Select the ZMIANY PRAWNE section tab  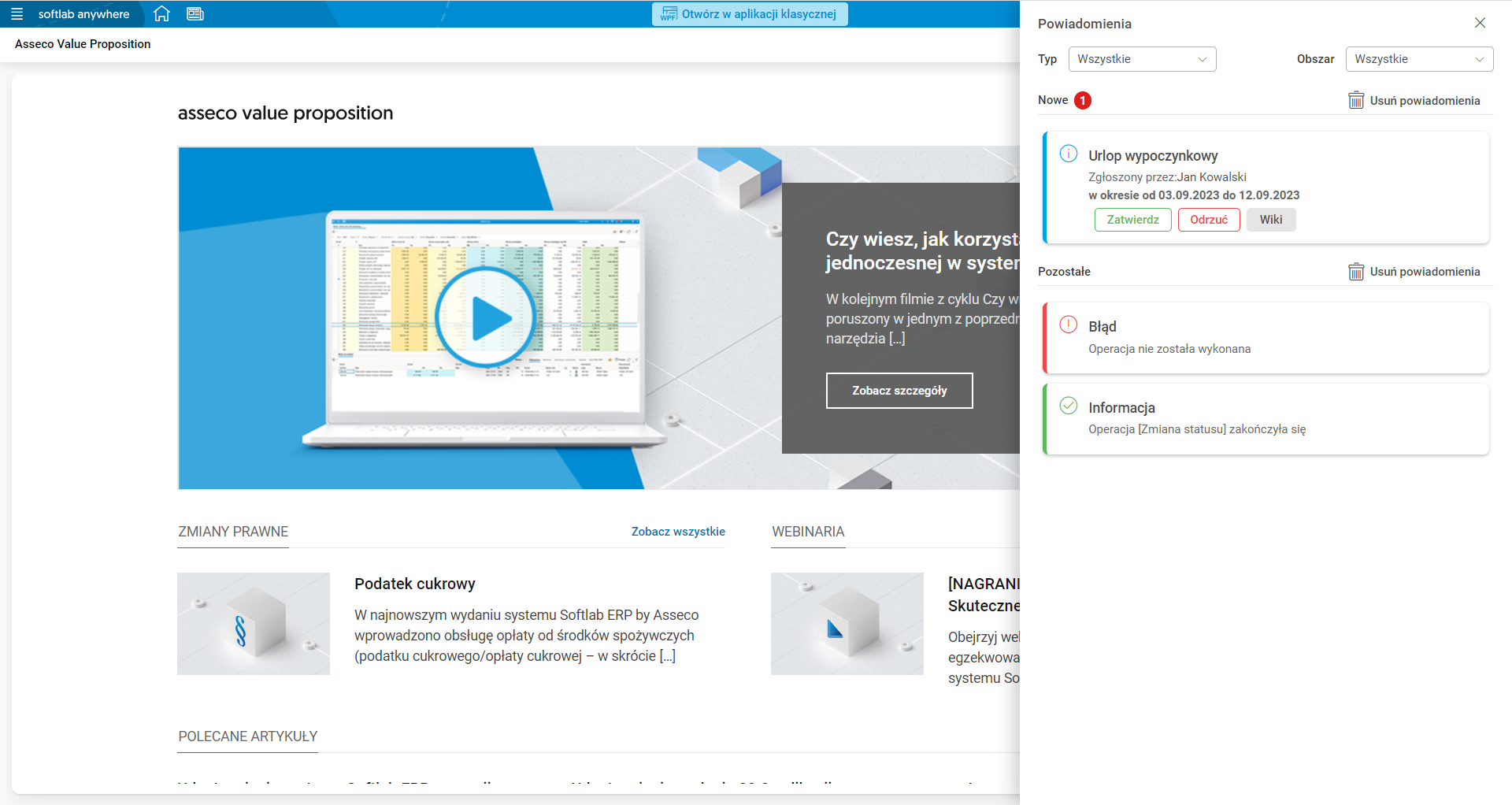[x=233, y=532]
